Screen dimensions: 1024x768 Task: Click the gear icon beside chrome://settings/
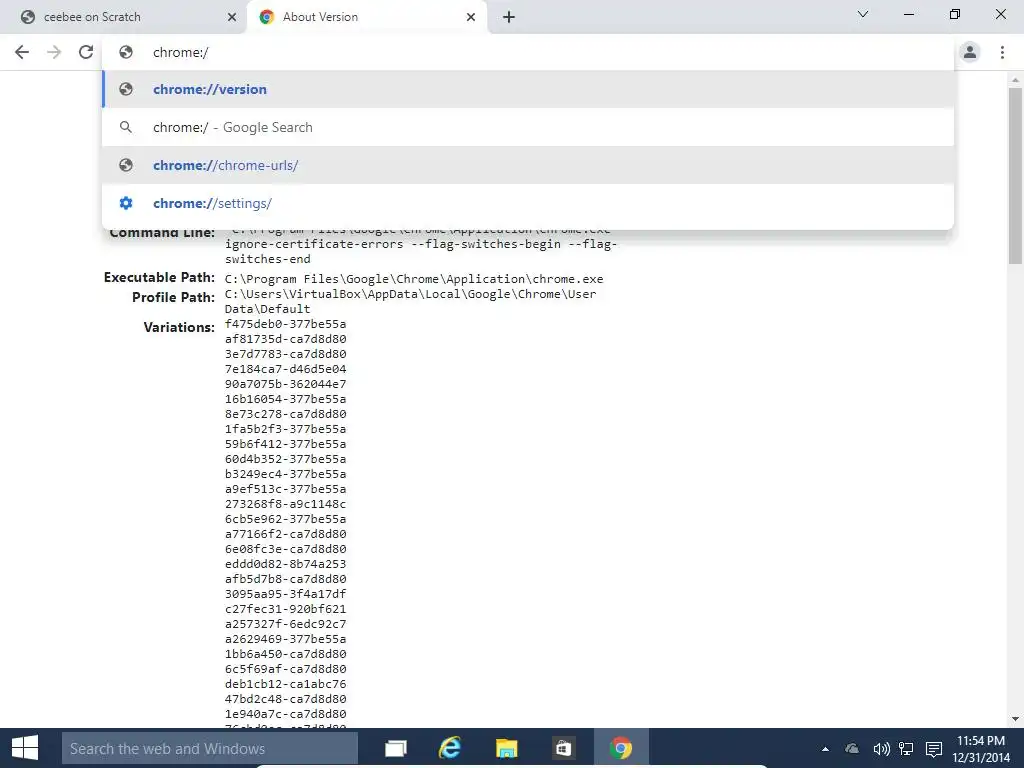click(126, 203)
